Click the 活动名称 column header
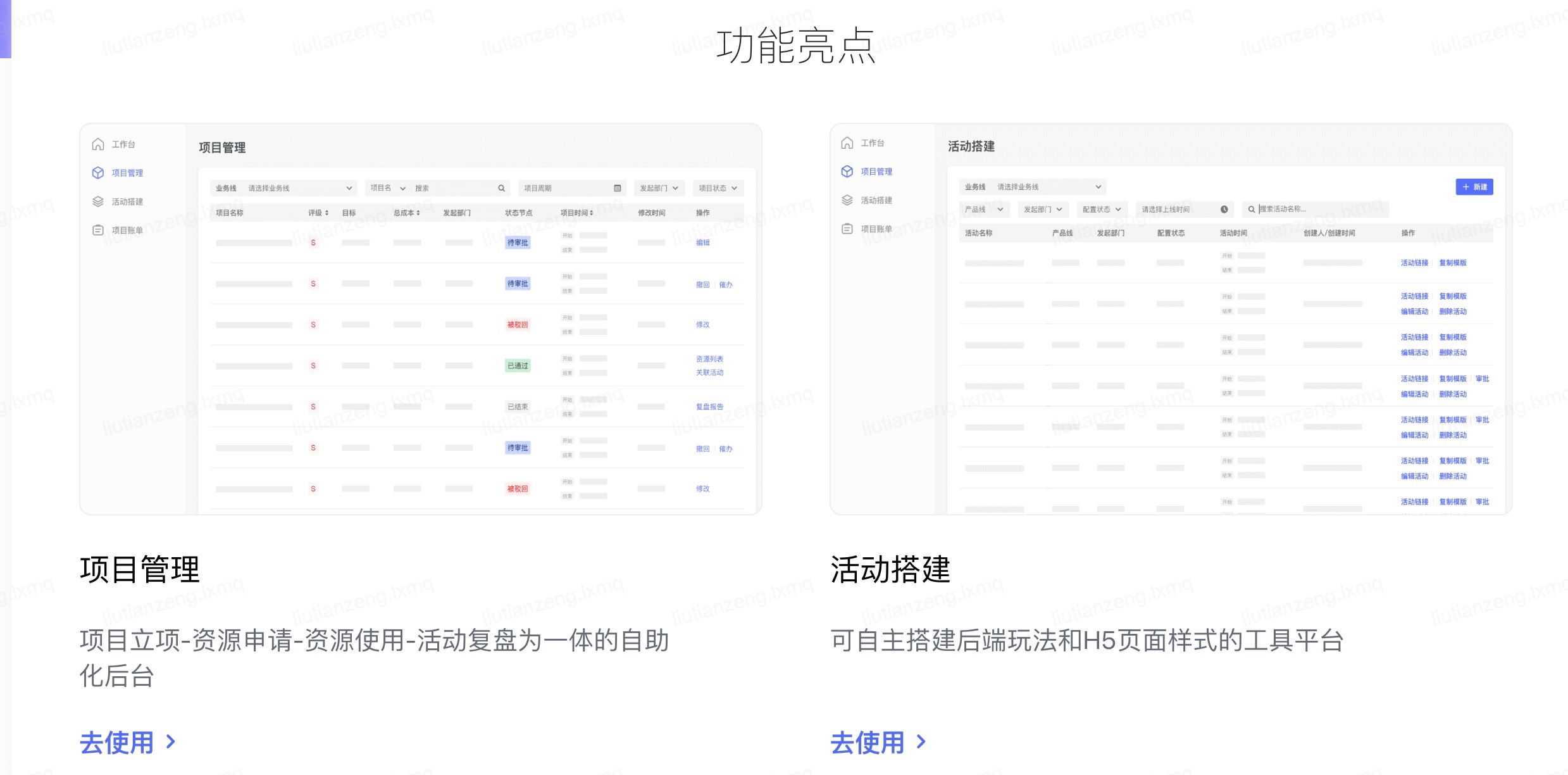This screenshot has width=1568, height=775. coord(978,233)
